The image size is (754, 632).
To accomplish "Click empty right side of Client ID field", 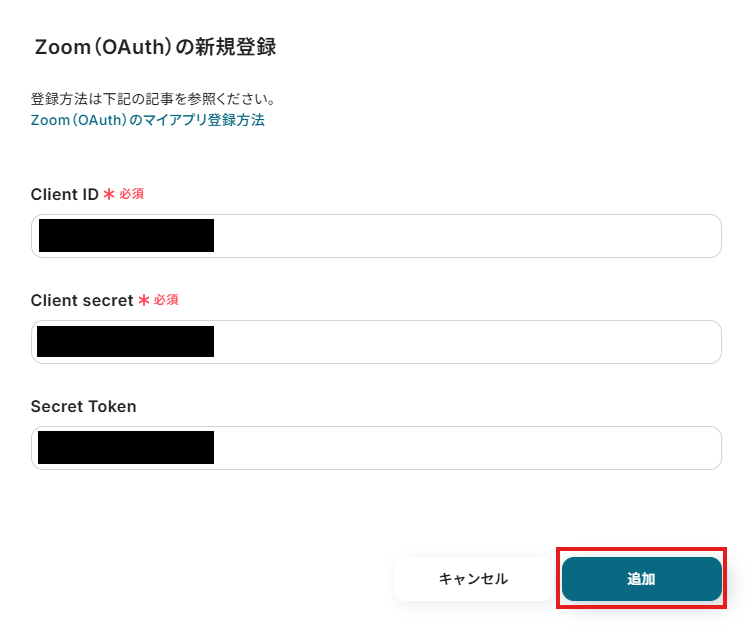I will pyautogui.click(x=466, y=236).
